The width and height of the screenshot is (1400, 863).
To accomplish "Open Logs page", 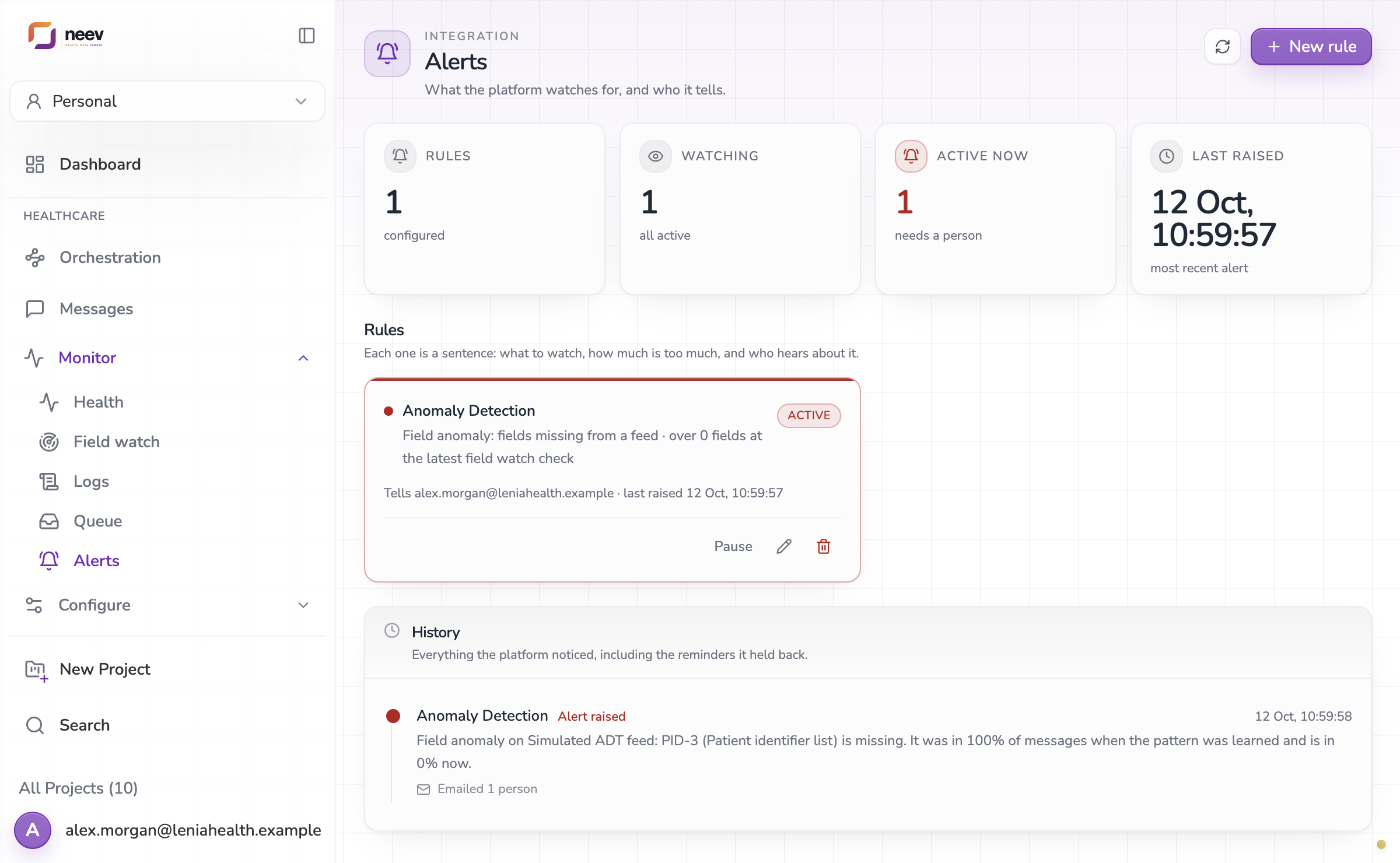I will coord(91,482).
